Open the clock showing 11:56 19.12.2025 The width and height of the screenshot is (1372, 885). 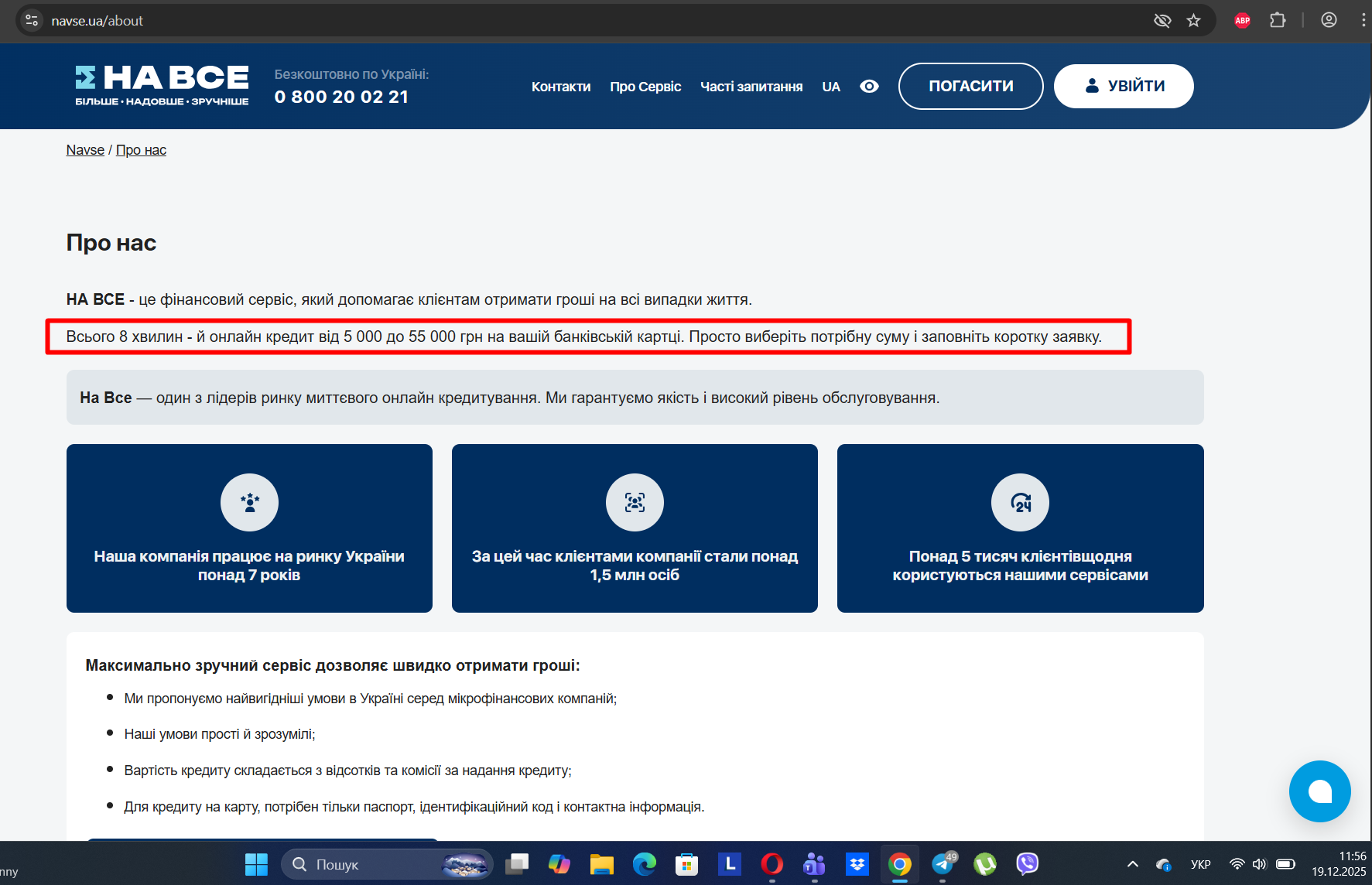(1339, 864)
